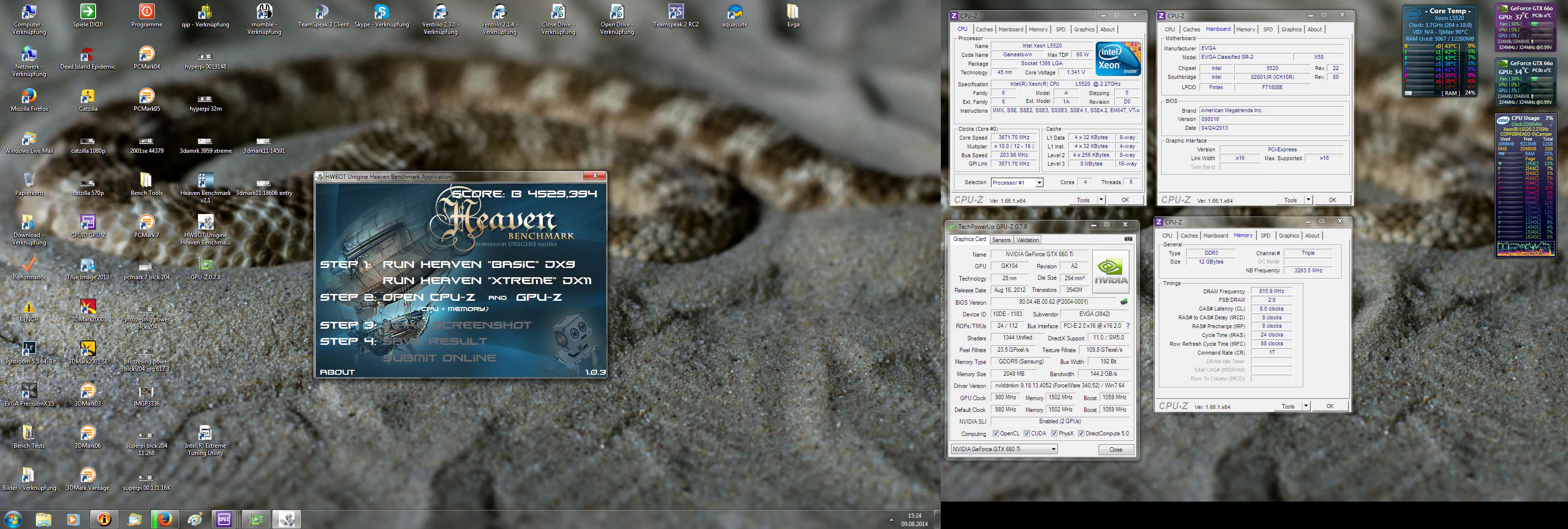
Task: Click the Windows Start orb
Action: click(x=13, y=519)
